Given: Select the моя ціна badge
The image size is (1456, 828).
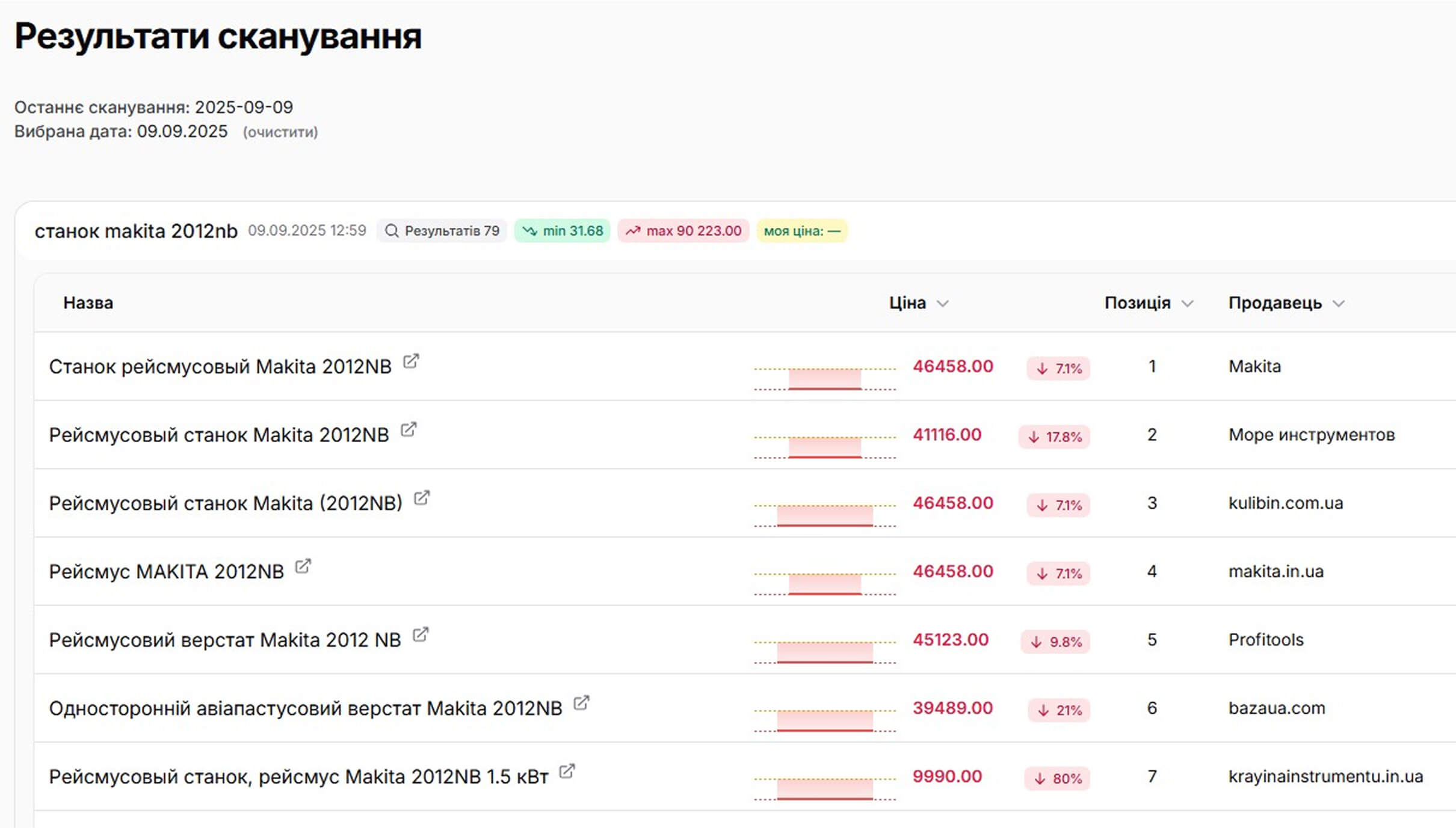Looking at the screenshot, I should pyautogui.click(x=801, y=231).
